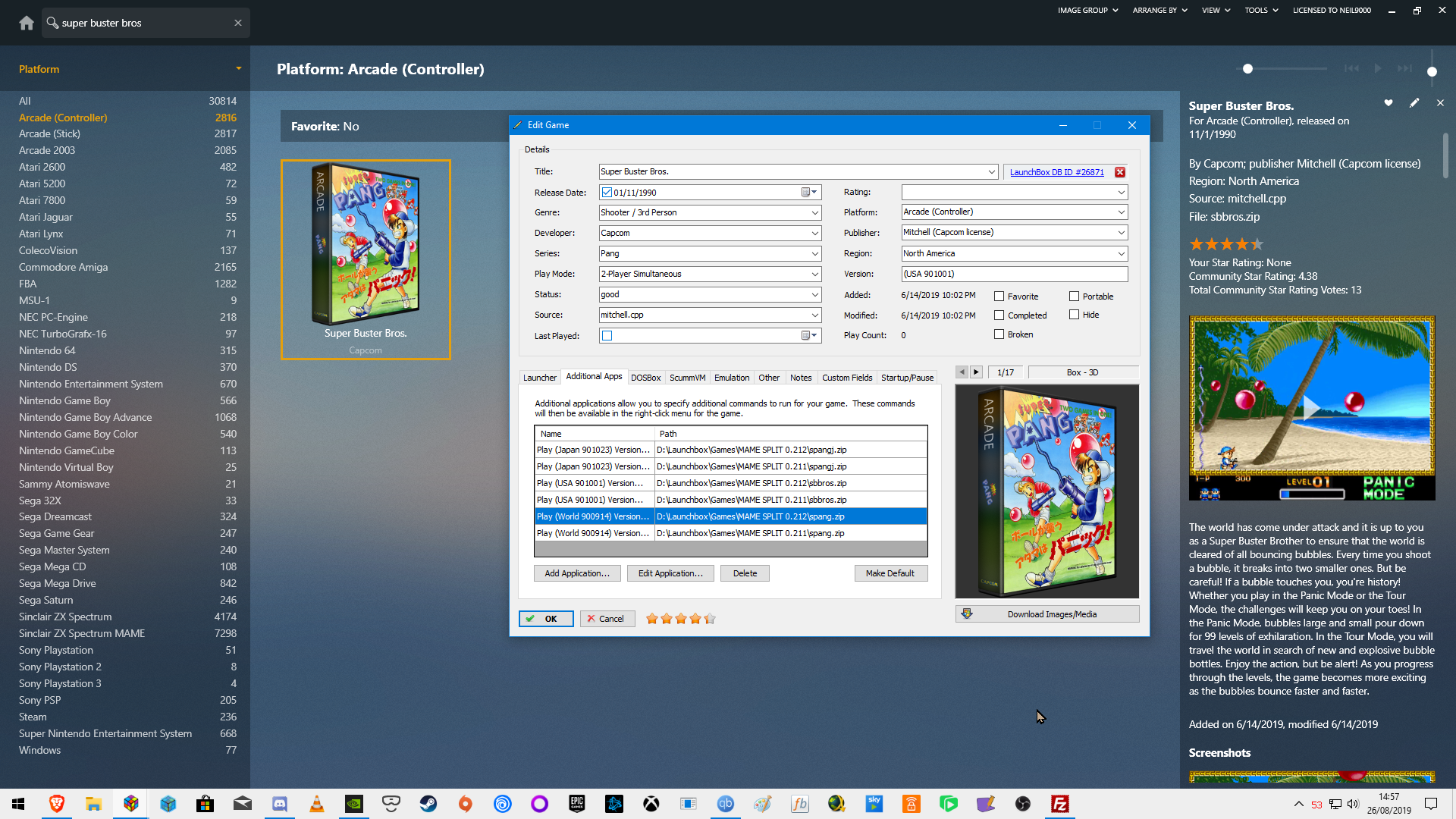Image resolution: width=1456 pixels, height=819 pixels.
Task: Show next image in Edit Game
Action: click(x=977, y=372)
